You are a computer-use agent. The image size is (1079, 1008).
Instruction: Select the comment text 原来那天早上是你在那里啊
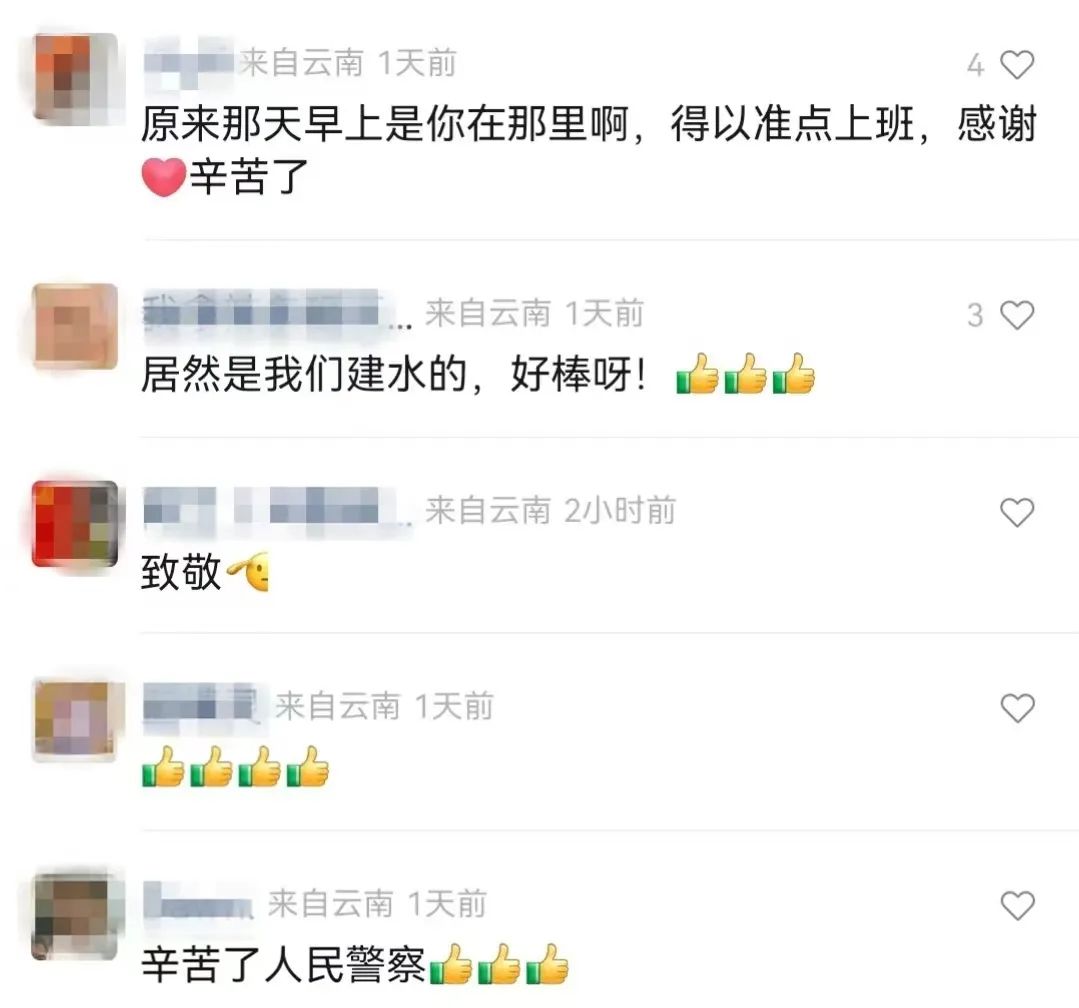pyautogui.click(x=385, y=125)
